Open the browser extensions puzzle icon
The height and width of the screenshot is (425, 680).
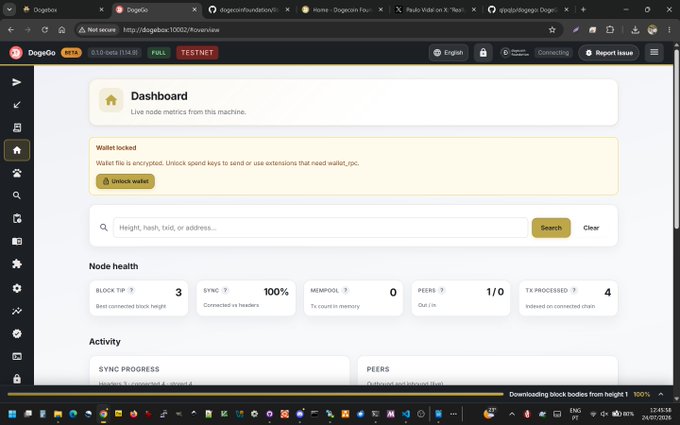610,30
